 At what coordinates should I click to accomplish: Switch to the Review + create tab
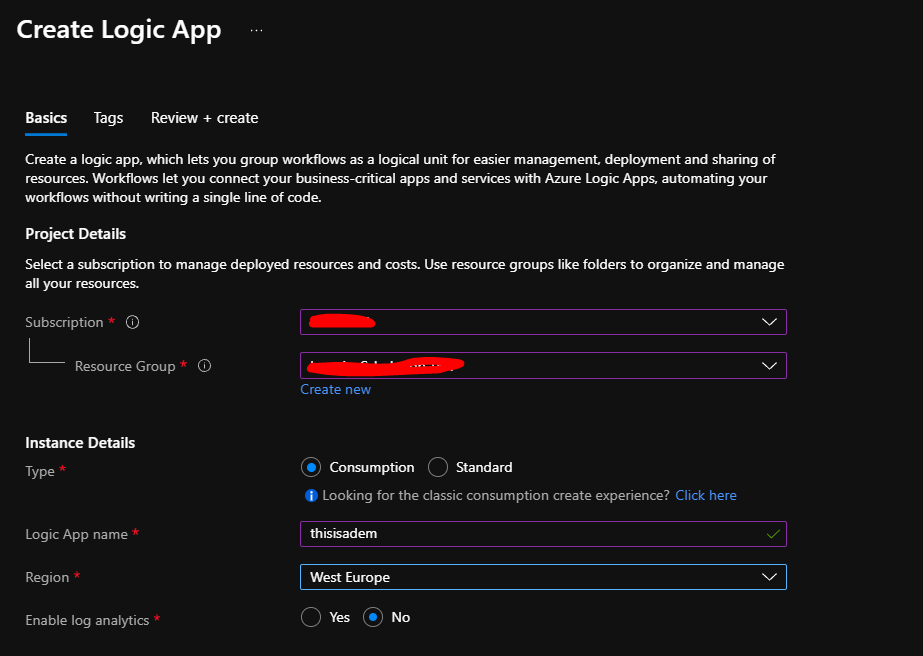tap(204, 117)
